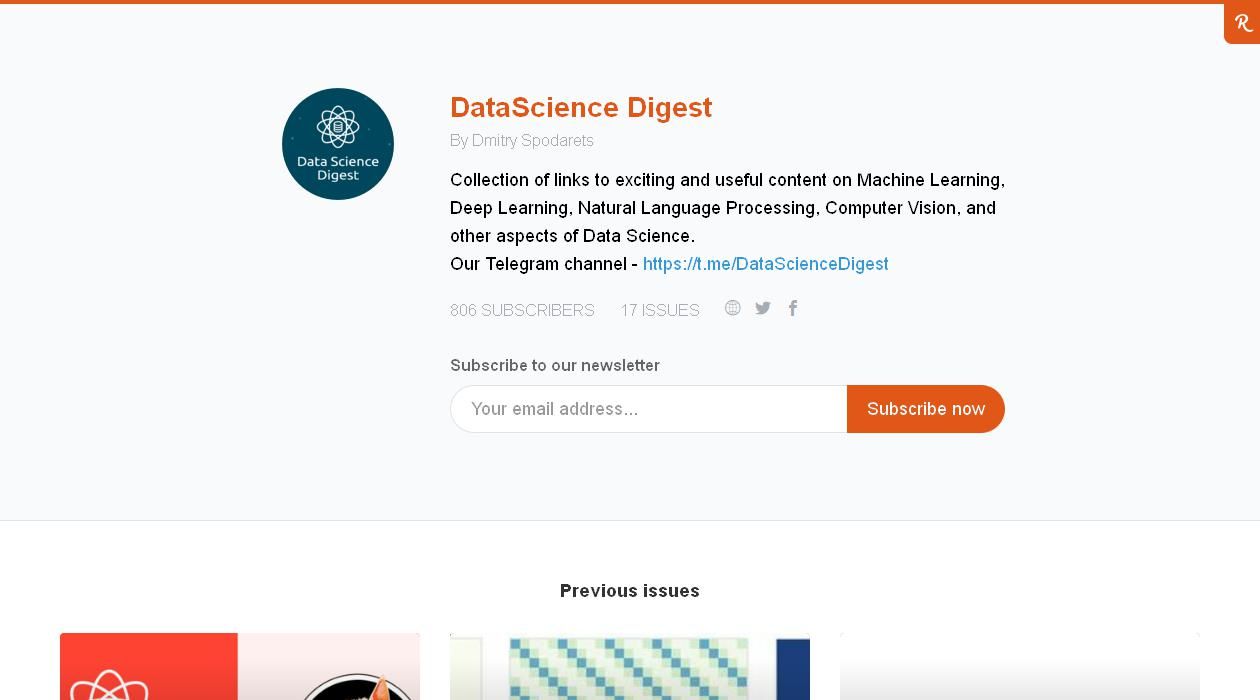Image resolution: width=1260 pixels, height=700 pixels.
Task: Click the orange bar at the page top
Action: [x=600, y=2]
